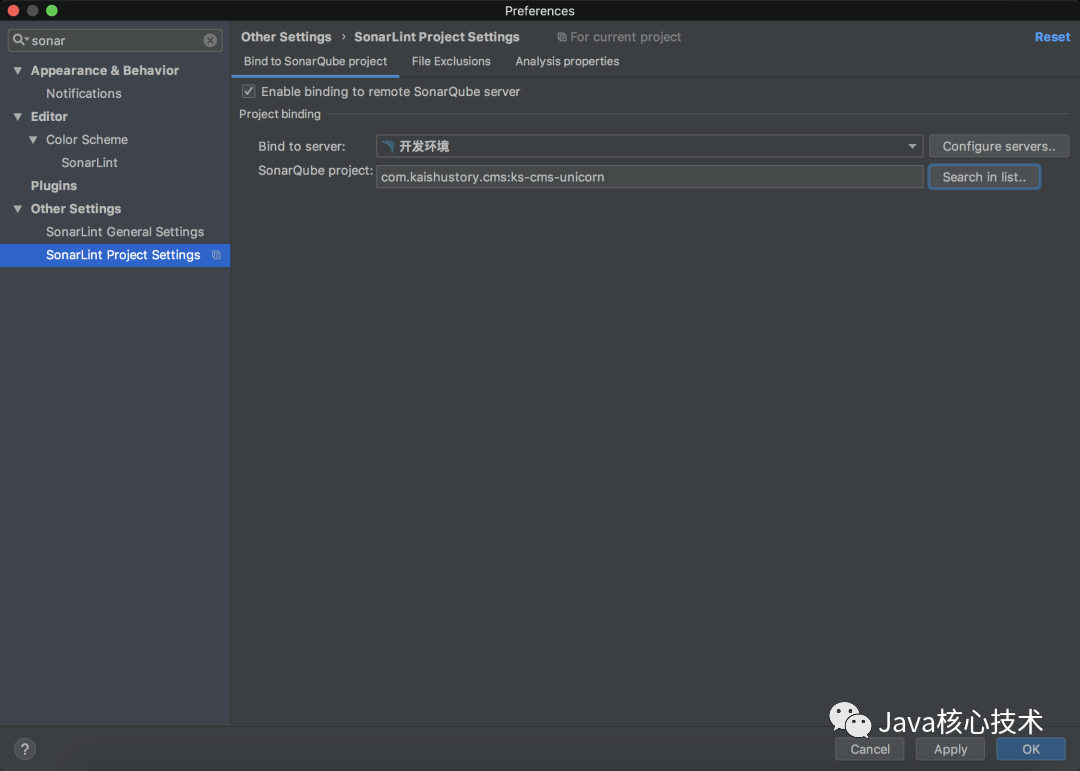Click Other Settings breadcrumb
The width and height of the screenshot is (1080, 771).
coord(286,37)
